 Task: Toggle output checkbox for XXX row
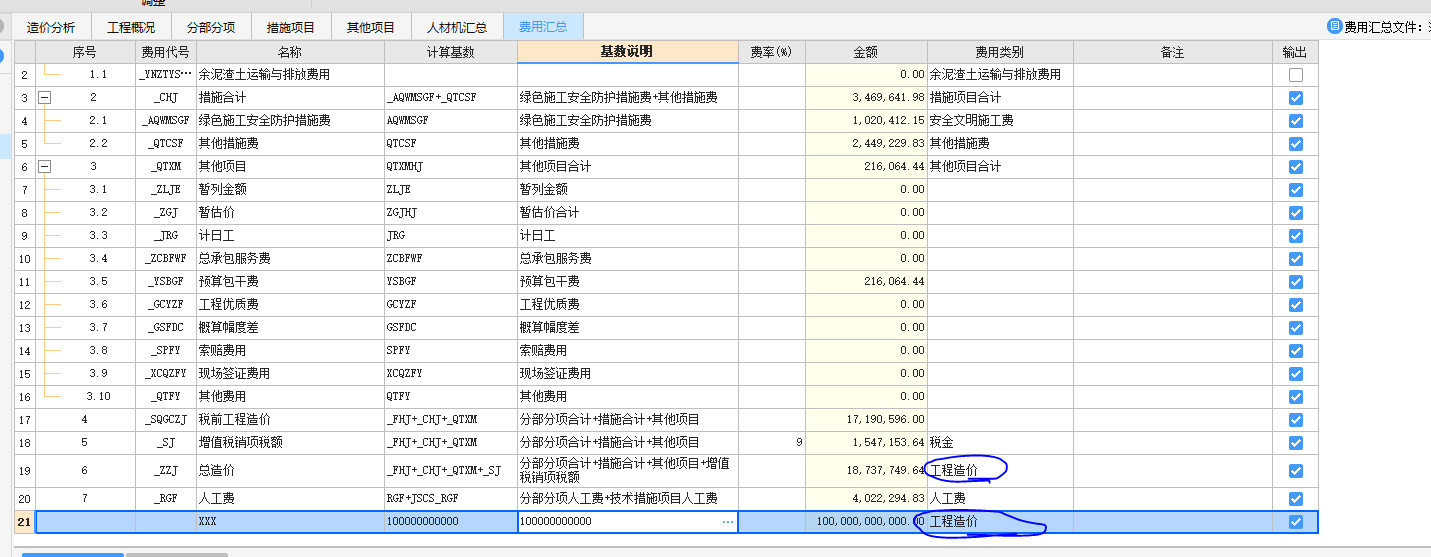click(1296, 522)
